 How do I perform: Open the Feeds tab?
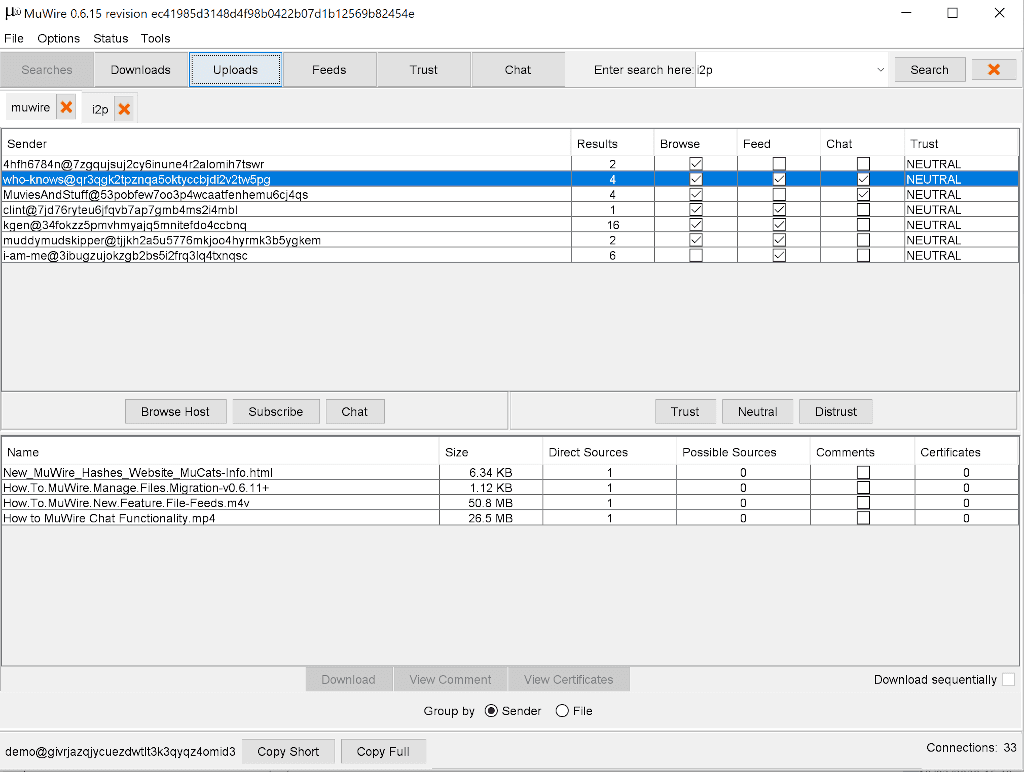point(329,70)
